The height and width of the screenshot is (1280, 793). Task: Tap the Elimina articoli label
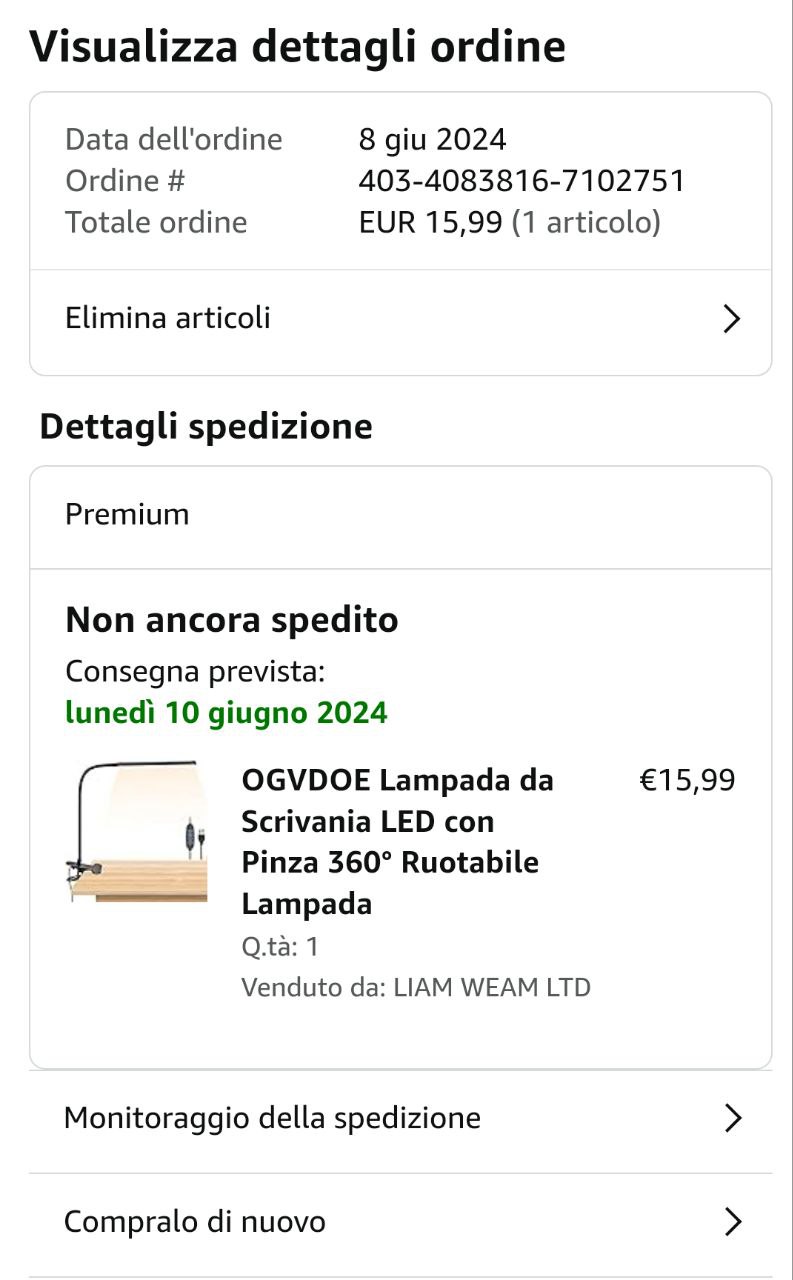click(x=168, y=318)
